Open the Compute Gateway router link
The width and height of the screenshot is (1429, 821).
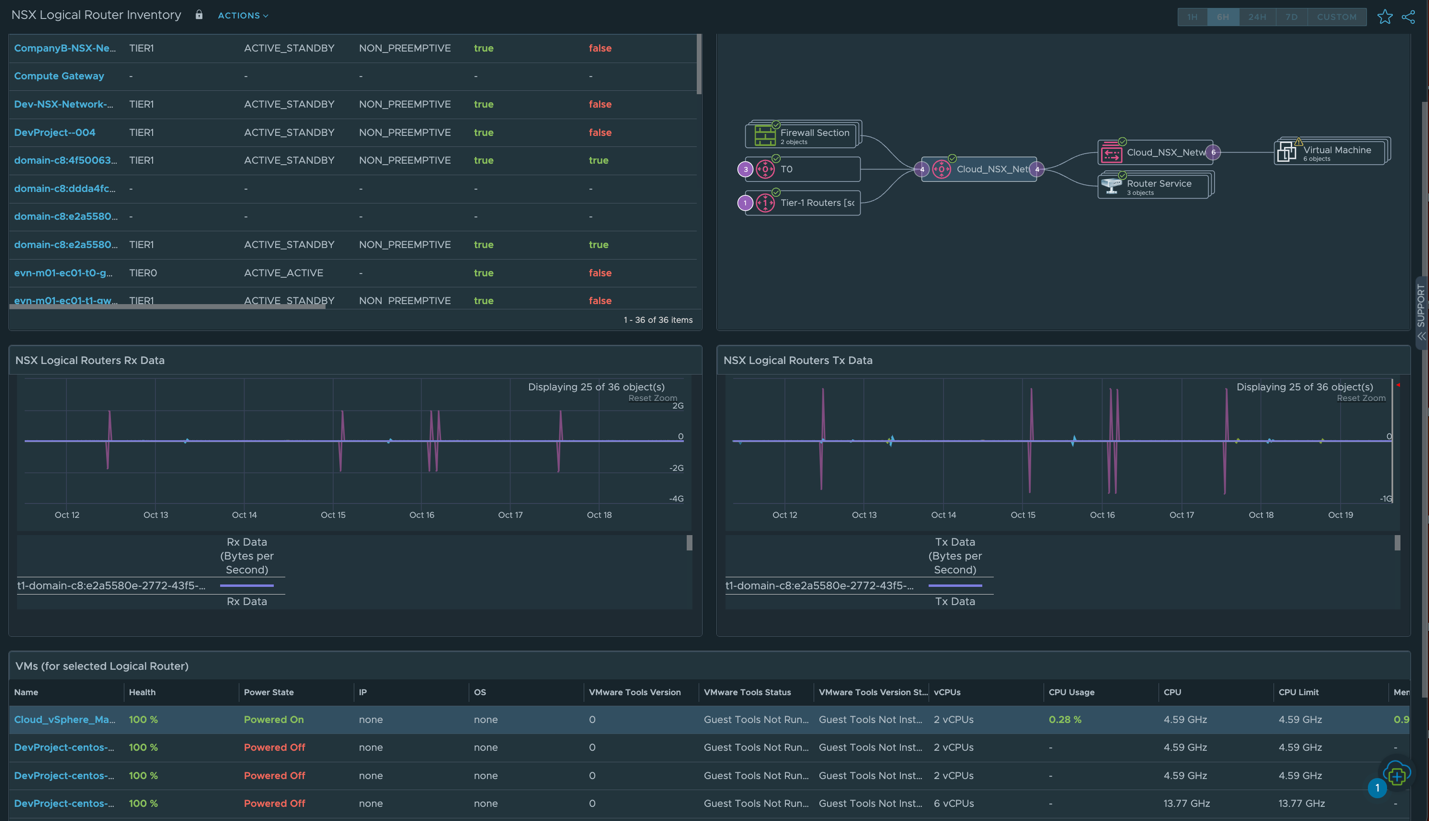click(x=59, y=76)
